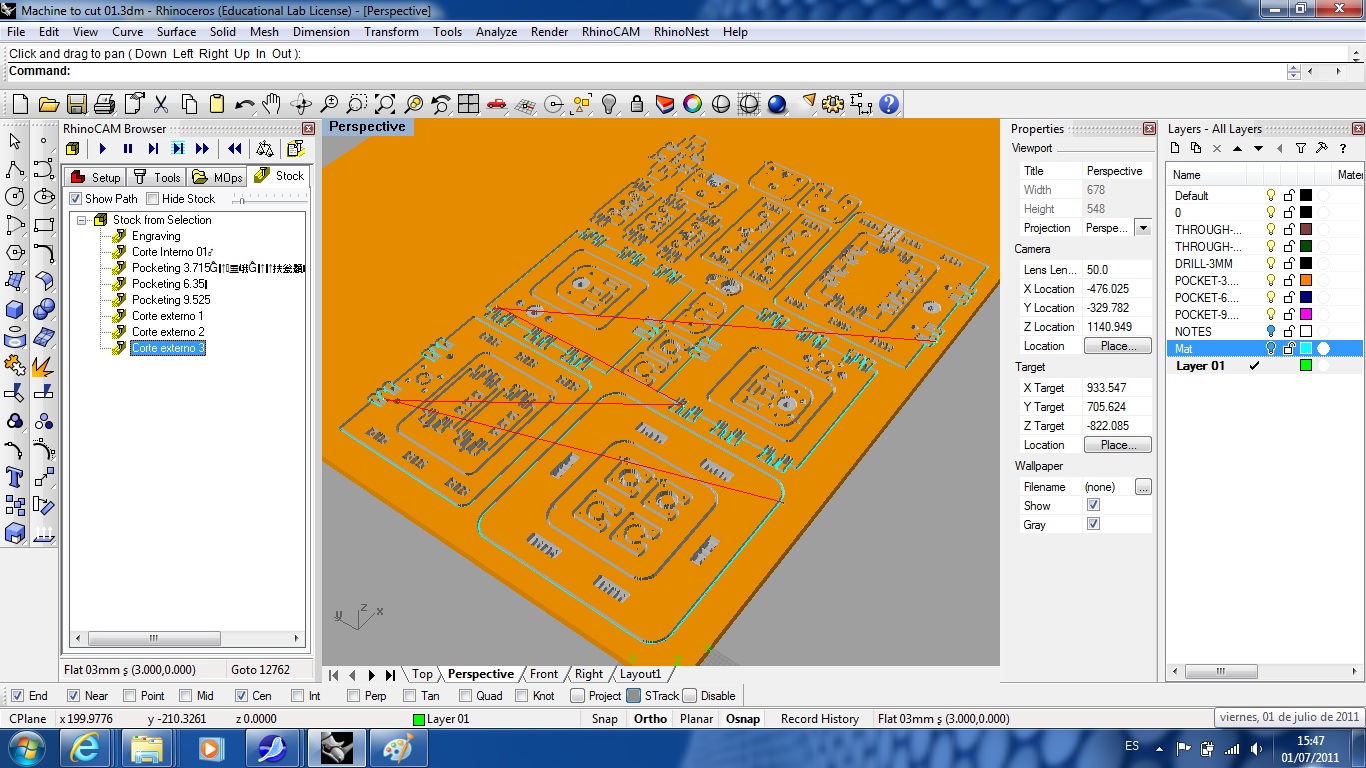Show NOTES layer via its bulb icon

[1271, 331]
